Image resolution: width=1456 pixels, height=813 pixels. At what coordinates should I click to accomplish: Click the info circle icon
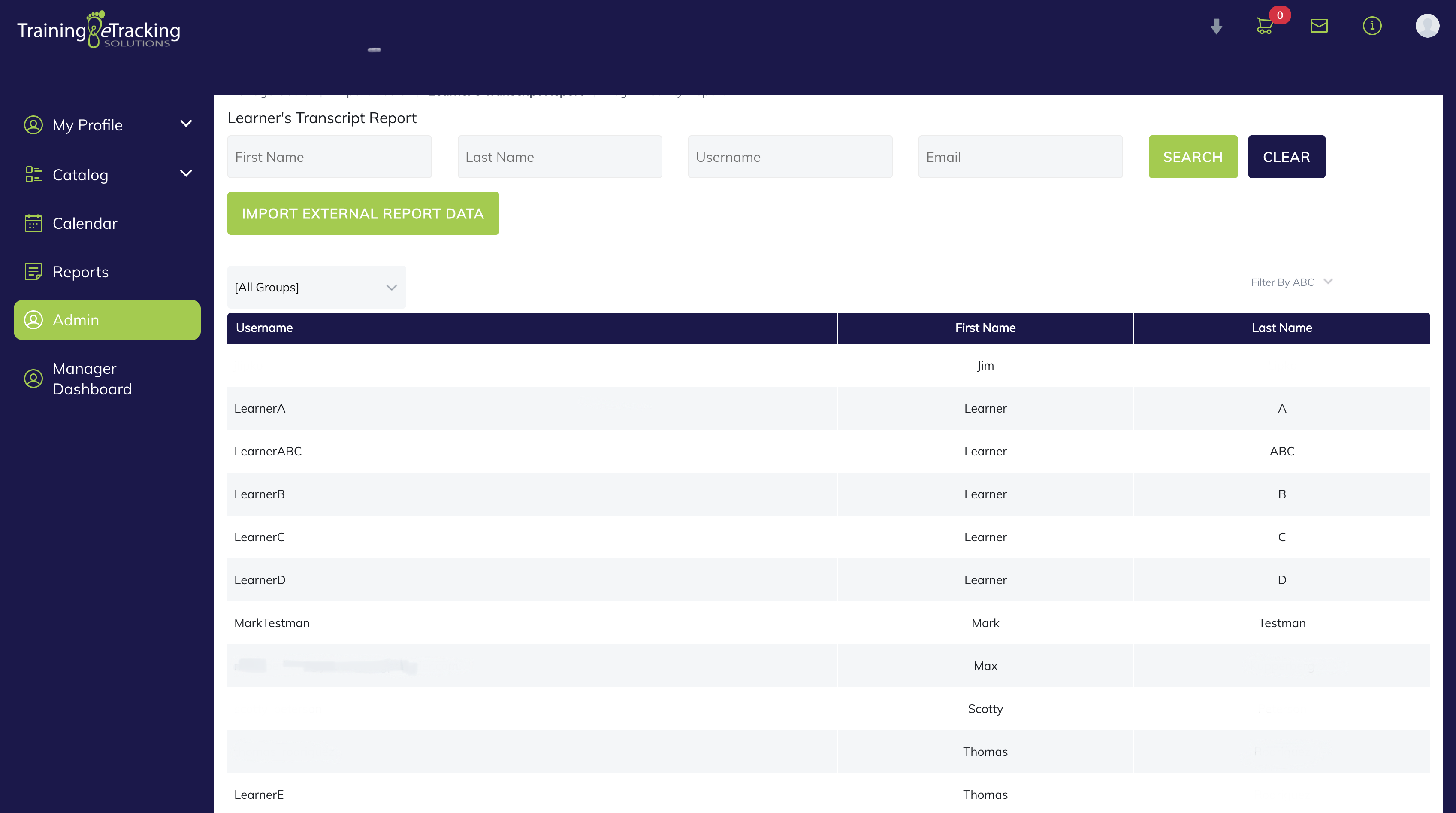point(1372,26)
